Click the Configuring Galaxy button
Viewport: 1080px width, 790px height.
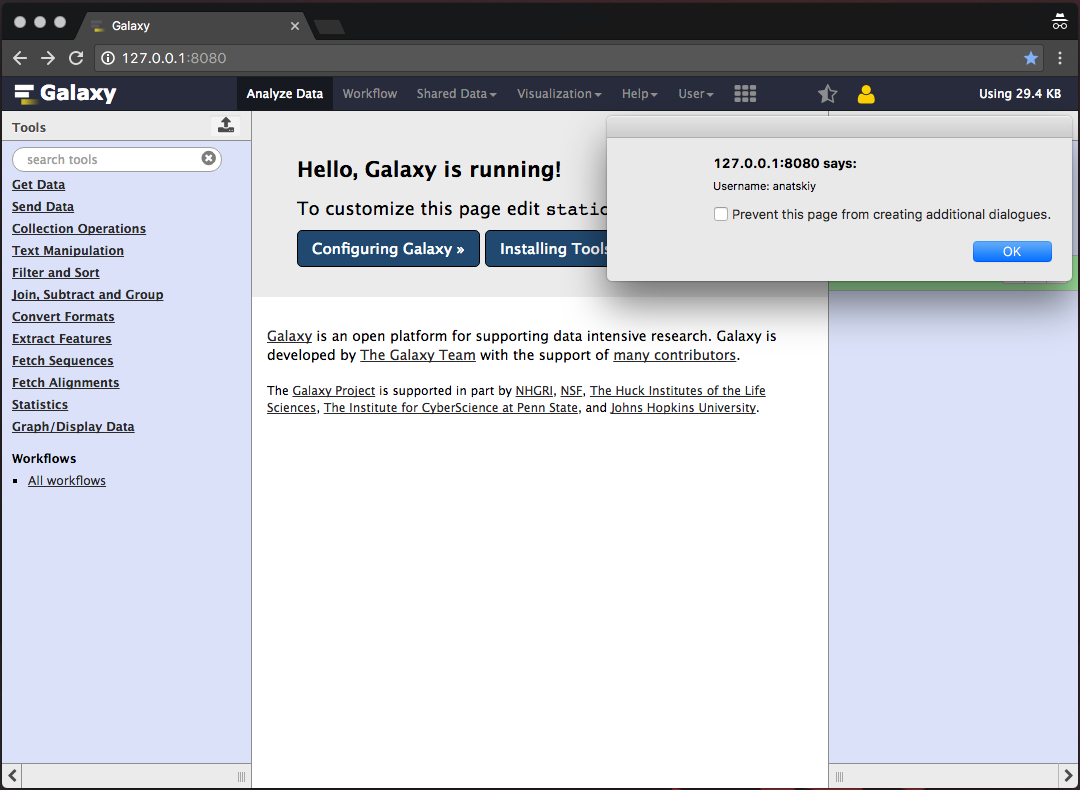click(388, 249)
